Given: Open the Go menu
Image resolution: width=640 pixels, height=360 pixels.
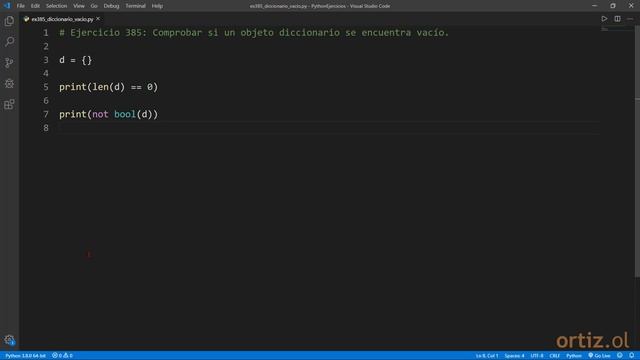Looking at the screenshot, I should click(x=94, y=6).
